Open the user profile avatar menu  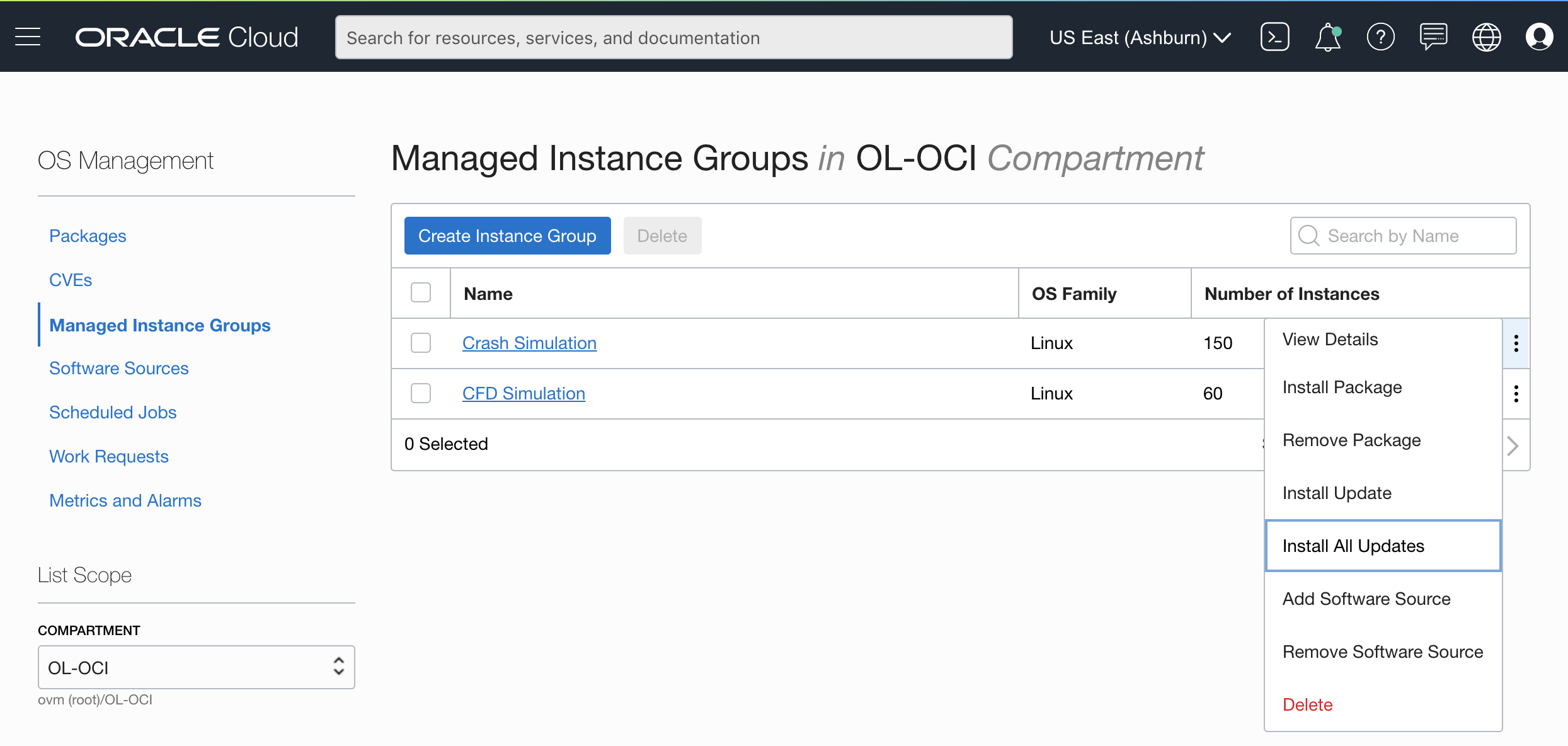(x=1539, y=37)
